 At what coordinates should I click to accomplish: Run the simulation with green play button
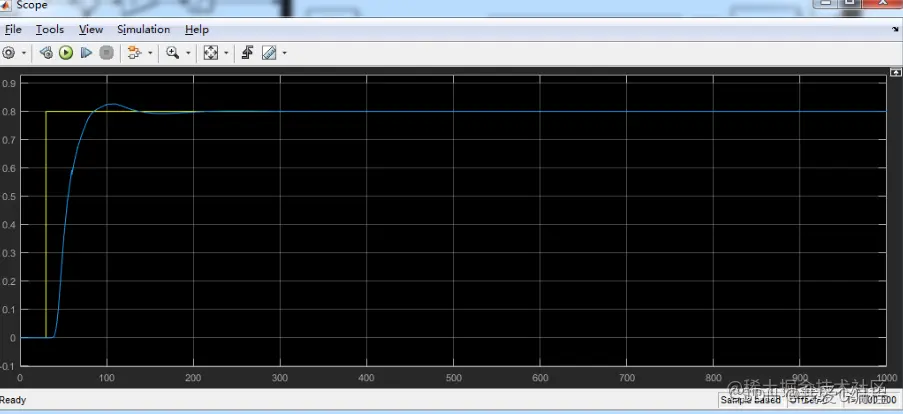coord(66,53)
